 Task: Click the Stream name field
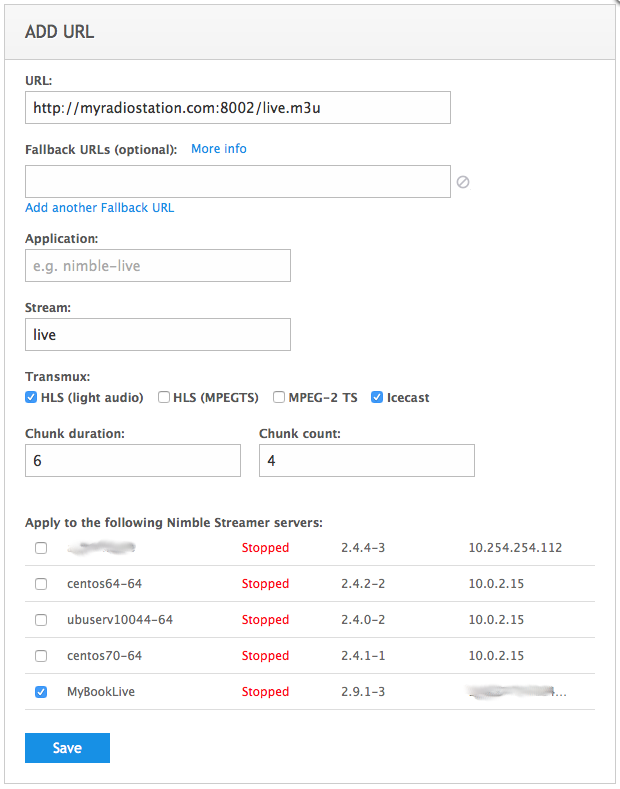point(158,335)
